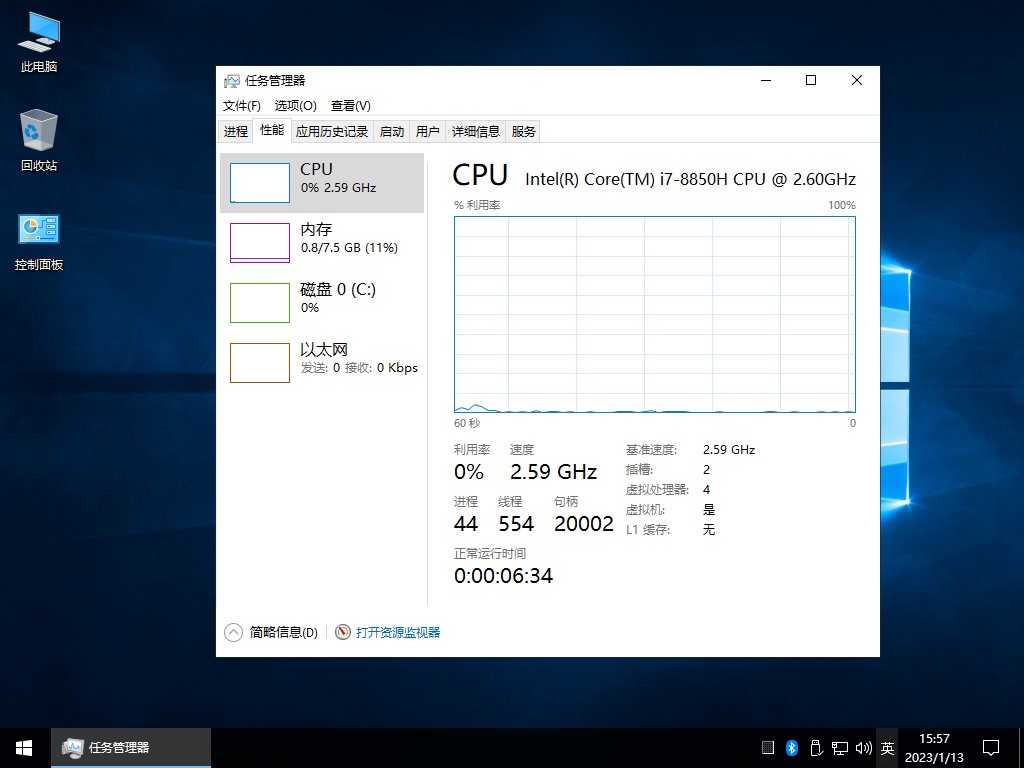Click the Bluetooth tray icon
This screenshot has height=768, width=1024.
(x=791, y=747)
